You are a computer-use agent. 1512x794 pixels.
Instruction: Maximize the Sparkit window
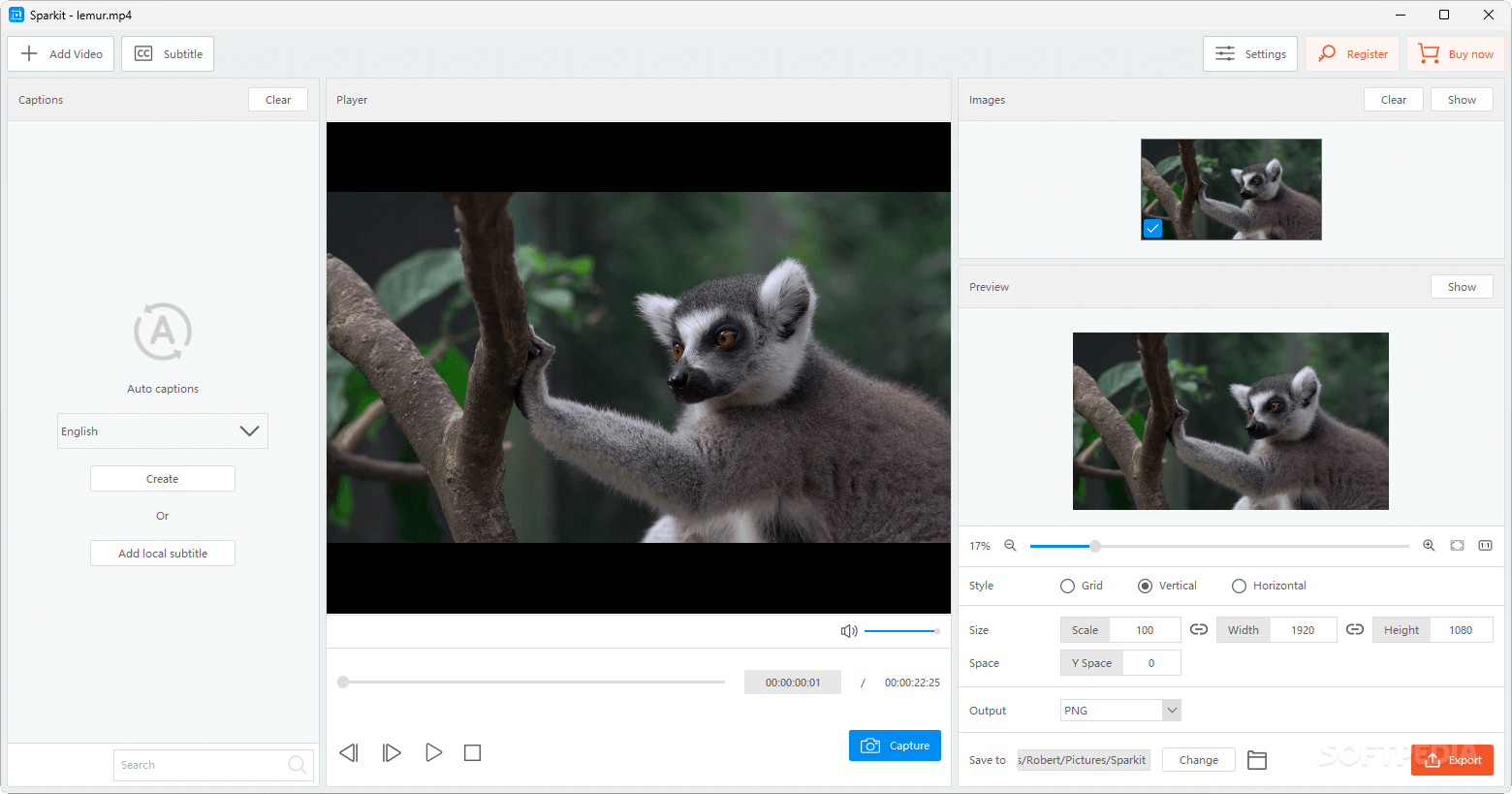1444,15
